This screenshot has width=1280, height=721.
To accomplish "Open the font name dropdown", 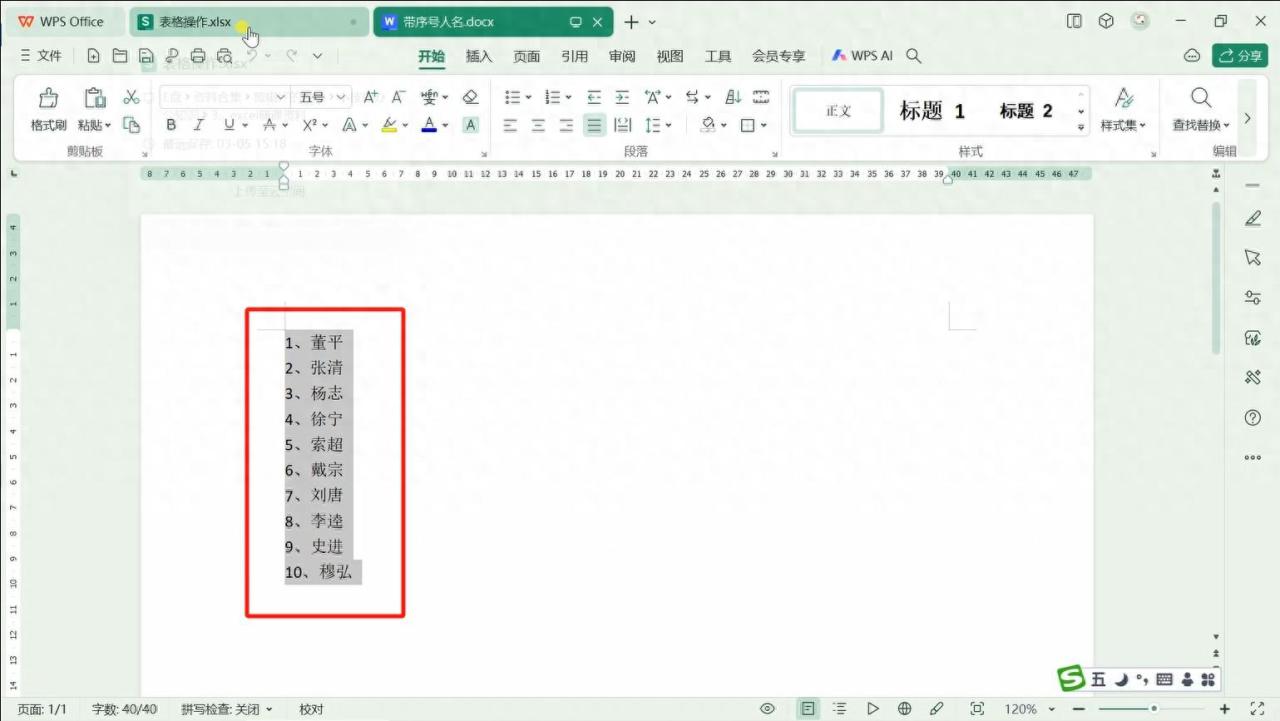I will [280, 97].
